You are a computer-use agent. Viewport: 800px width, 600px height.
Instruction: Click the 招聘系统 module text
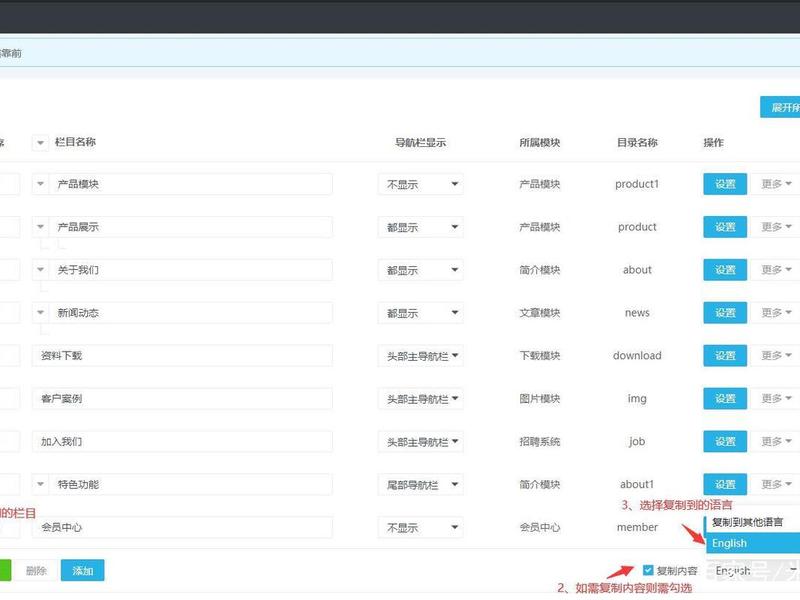click(540, 441)
